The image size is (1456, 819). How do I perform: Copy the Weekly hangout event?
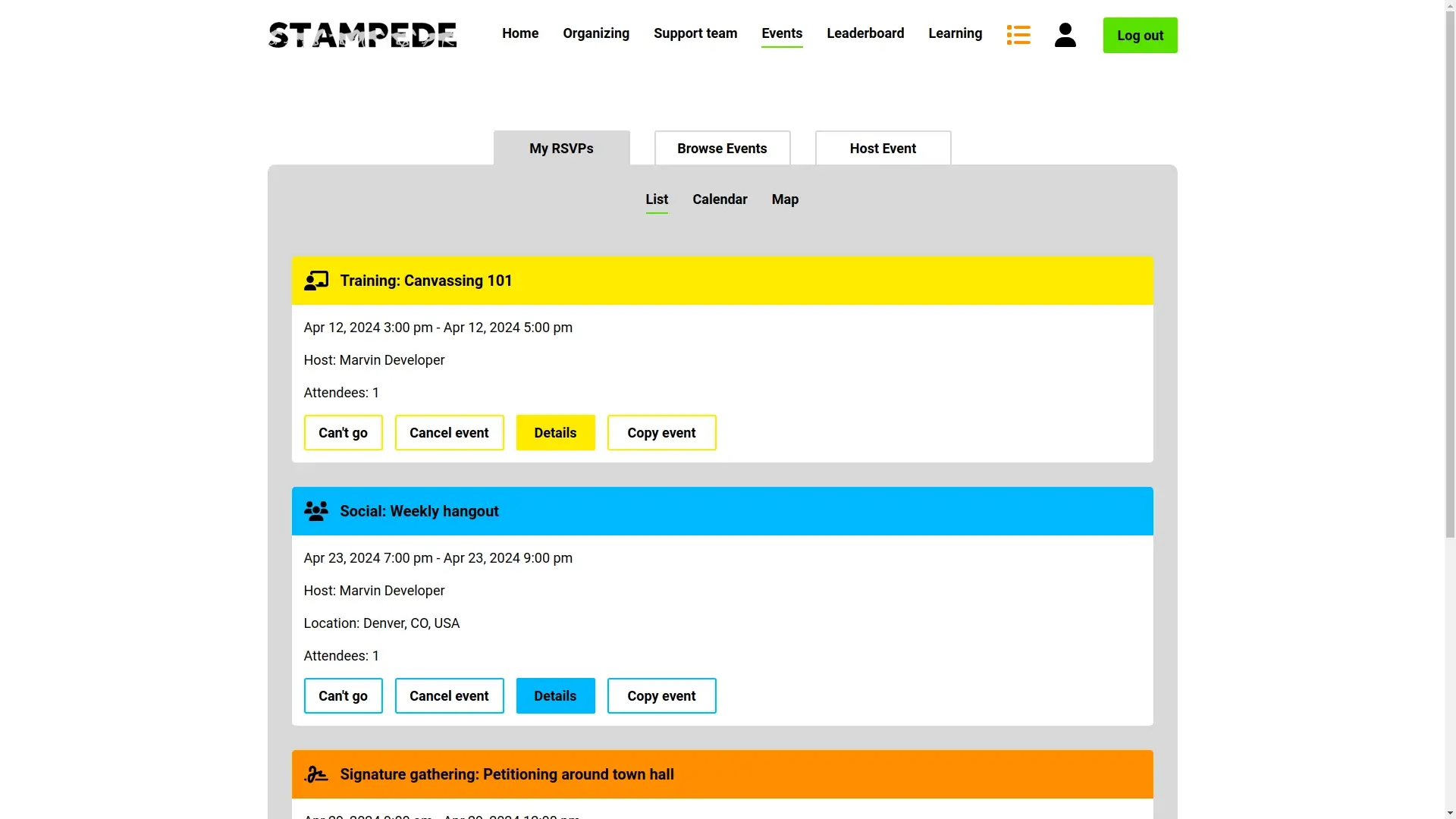coord(662,696)
